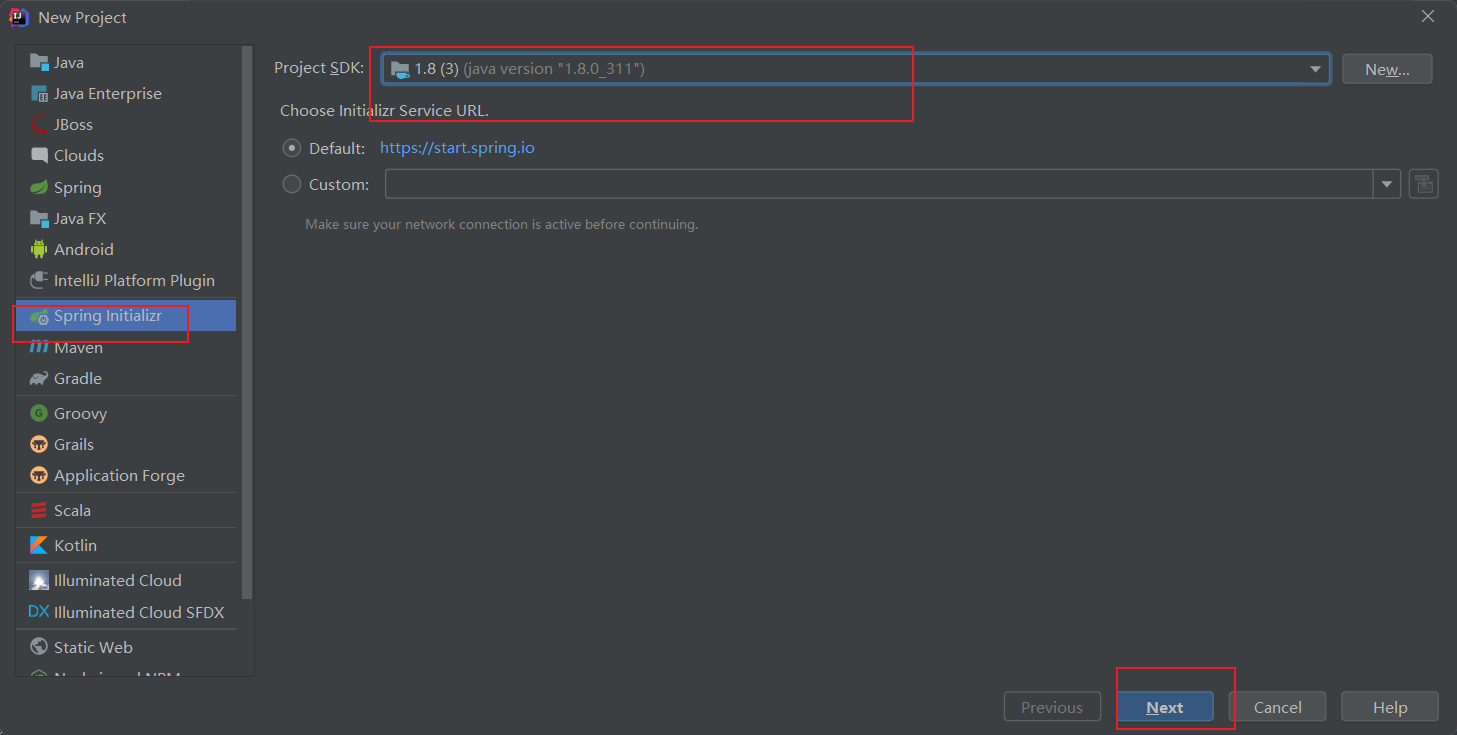Pick Spring project type
Viewport: 1457px width, 735px height.
126,187
